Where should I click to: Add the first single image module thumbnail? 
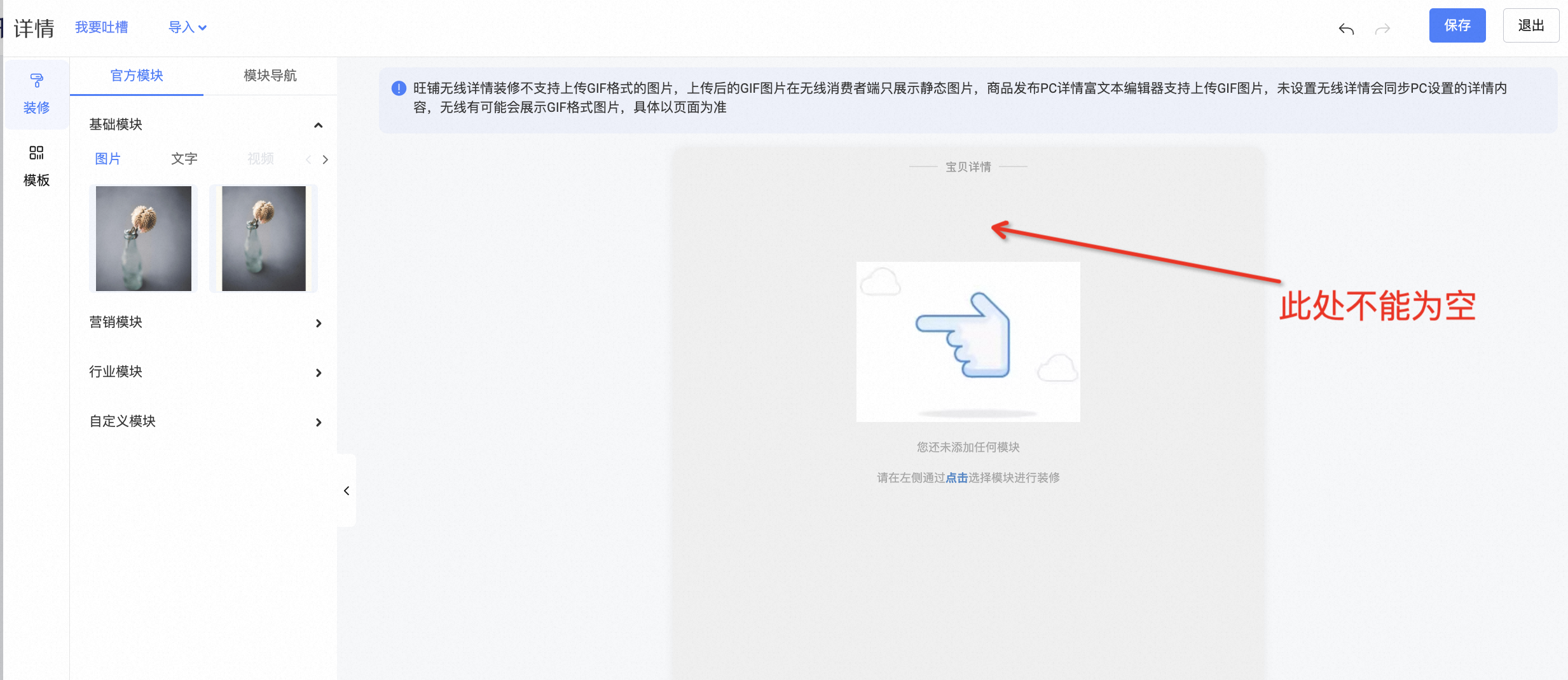(144, 238)
